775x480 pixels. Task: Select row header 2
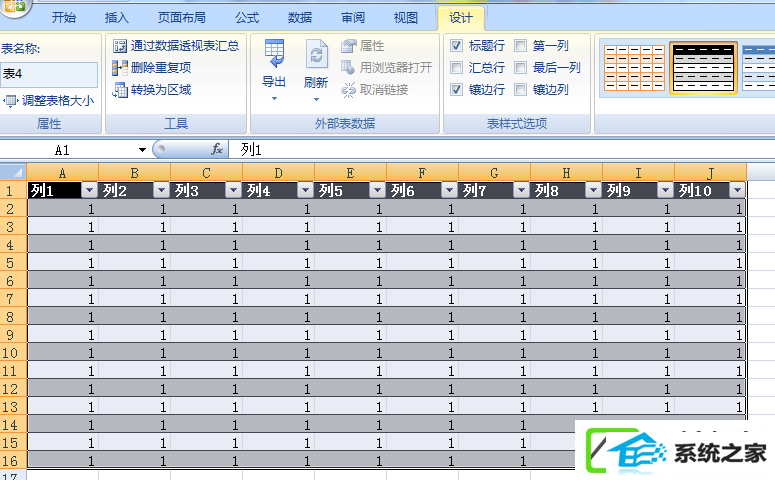click(x=13, y=209)
